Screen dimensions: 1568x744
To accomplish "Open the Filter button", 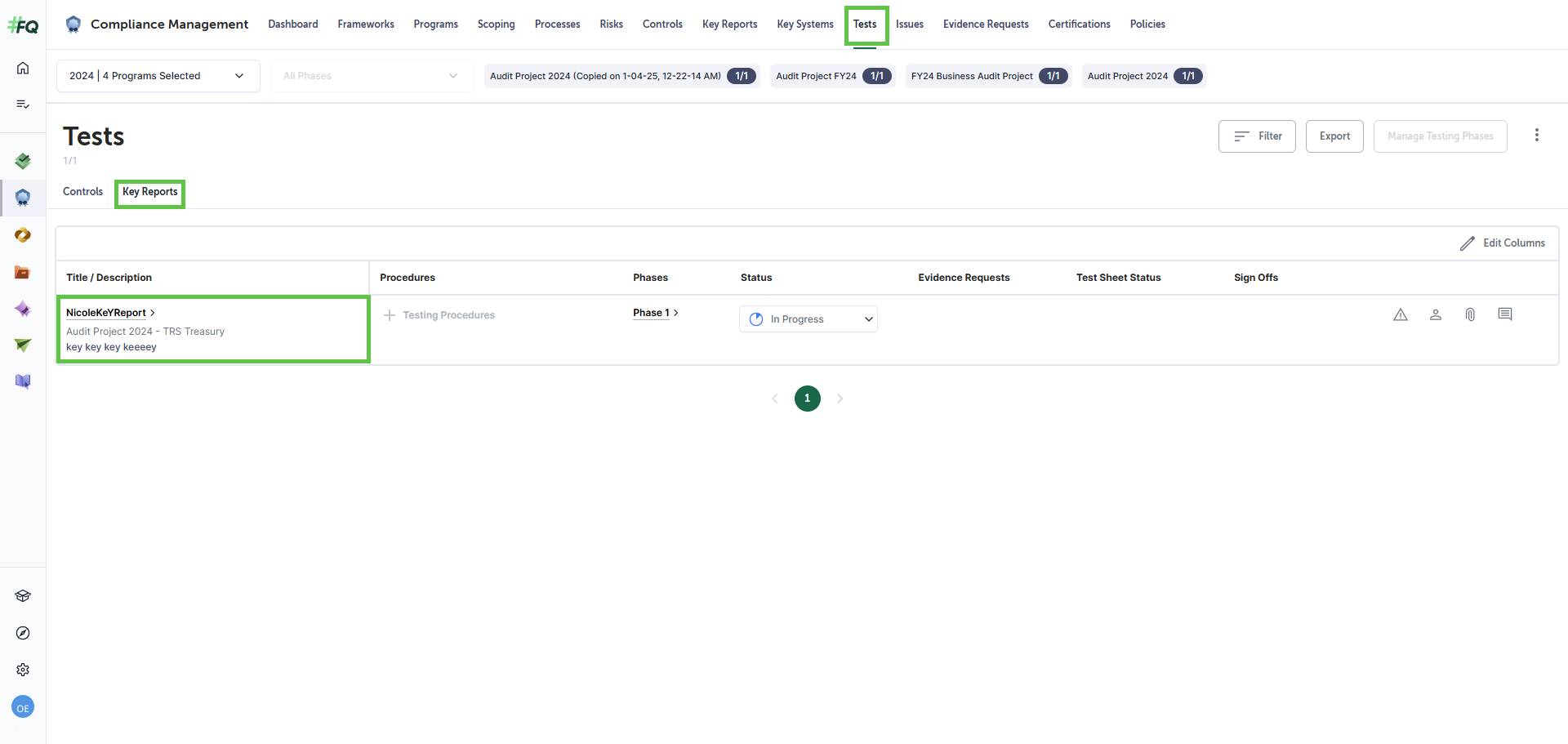I will click(x=1256, y=136).
